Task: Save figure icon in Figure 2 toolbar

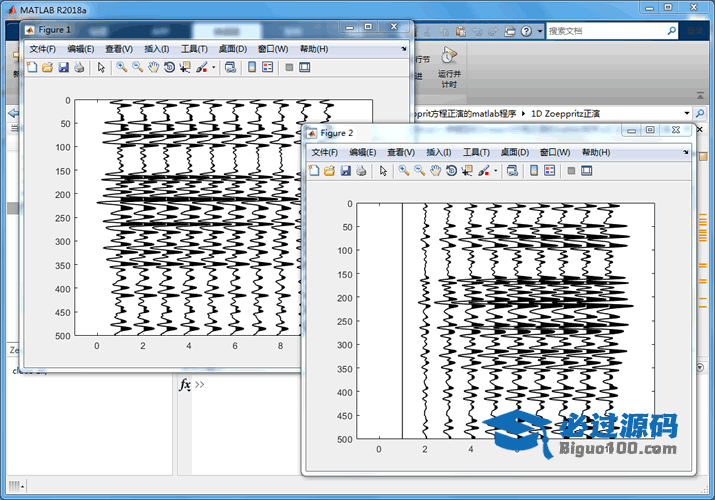Action: (x=346, y=171)
